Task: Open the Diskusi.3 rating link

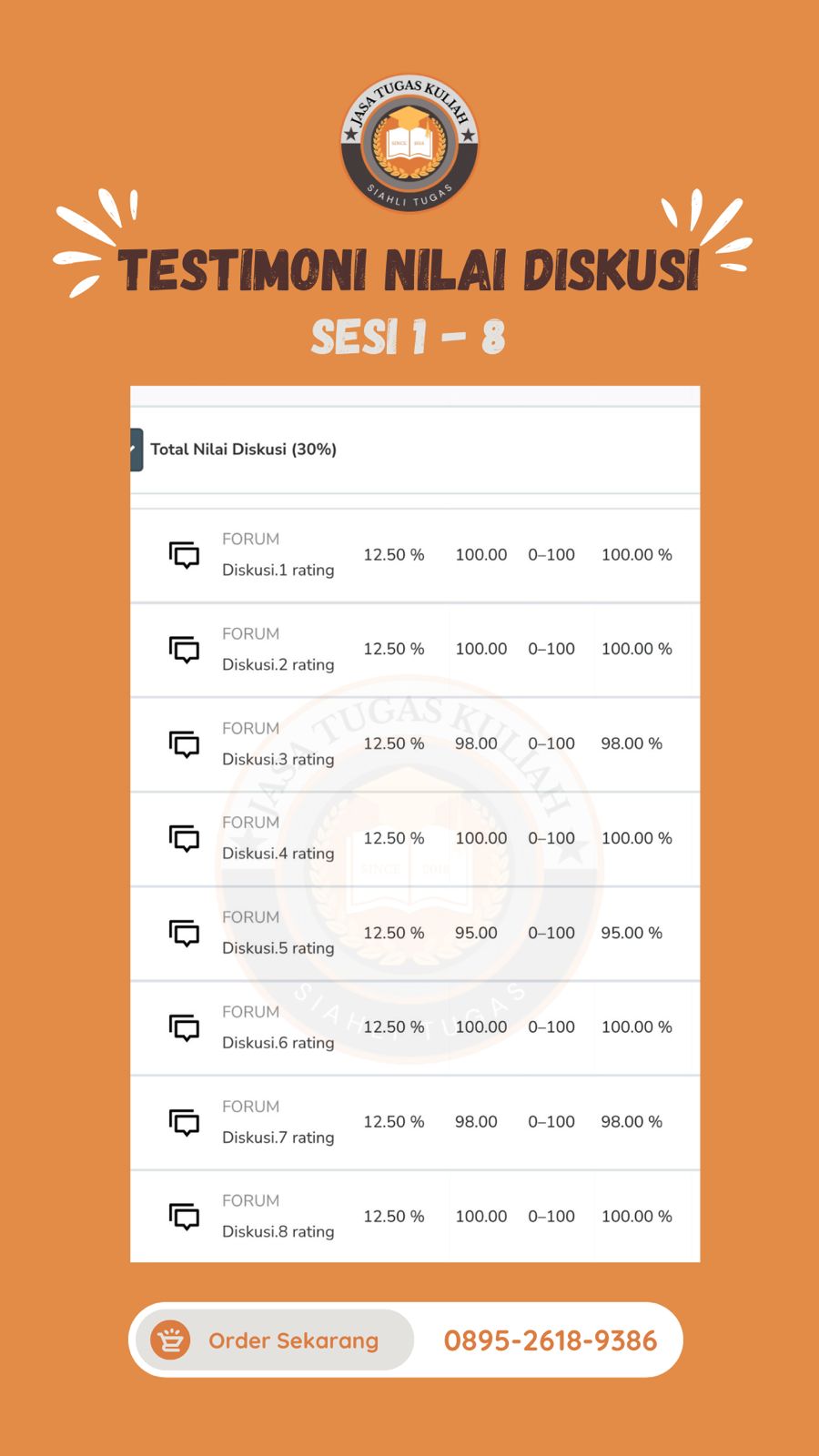Action: tap(278, 760)
